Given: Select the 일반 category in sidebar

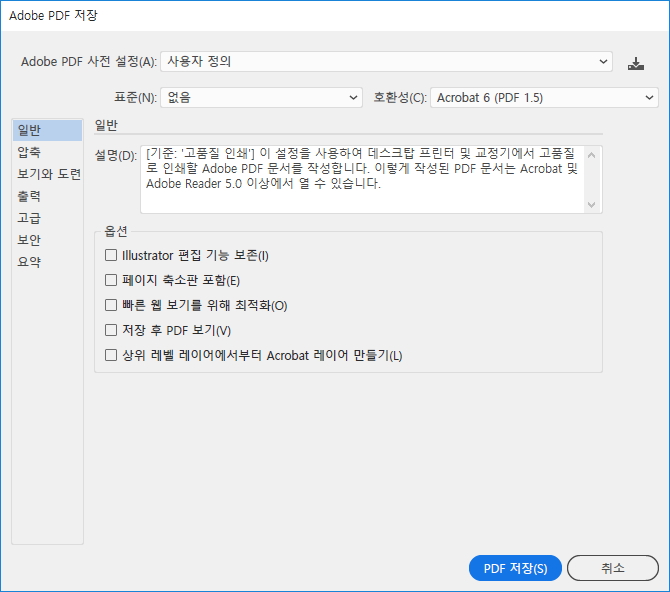Looking at the screenshot, I should pyautogui.click(x=47, y=130).
